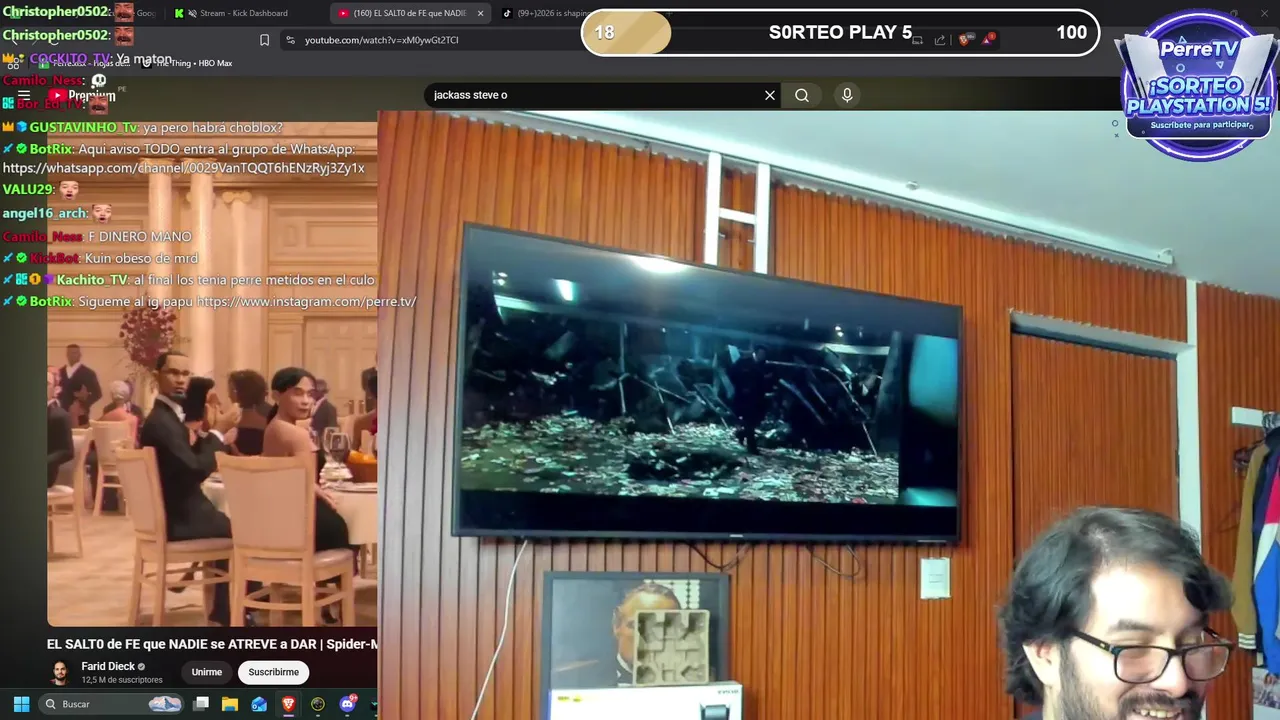Click the Unirme join button
This screenshot has height=720, width=1280.
click(x=207, y=672)
